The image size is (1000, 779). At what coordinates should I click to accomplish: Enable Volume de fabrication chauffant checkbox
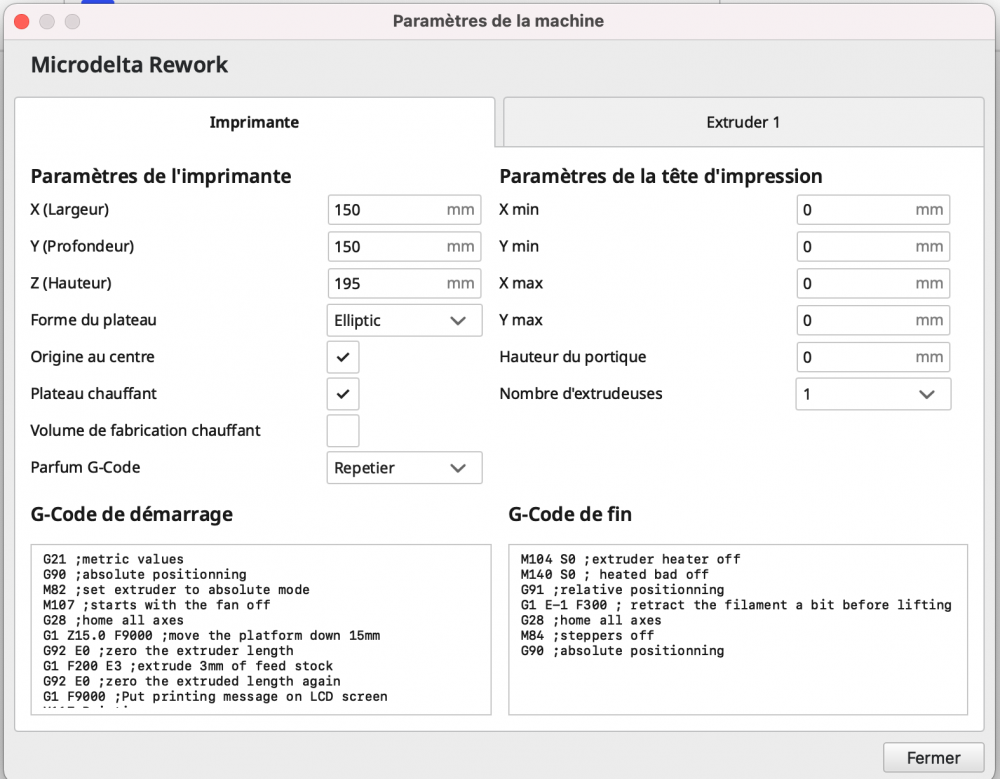tap(343, 431)
